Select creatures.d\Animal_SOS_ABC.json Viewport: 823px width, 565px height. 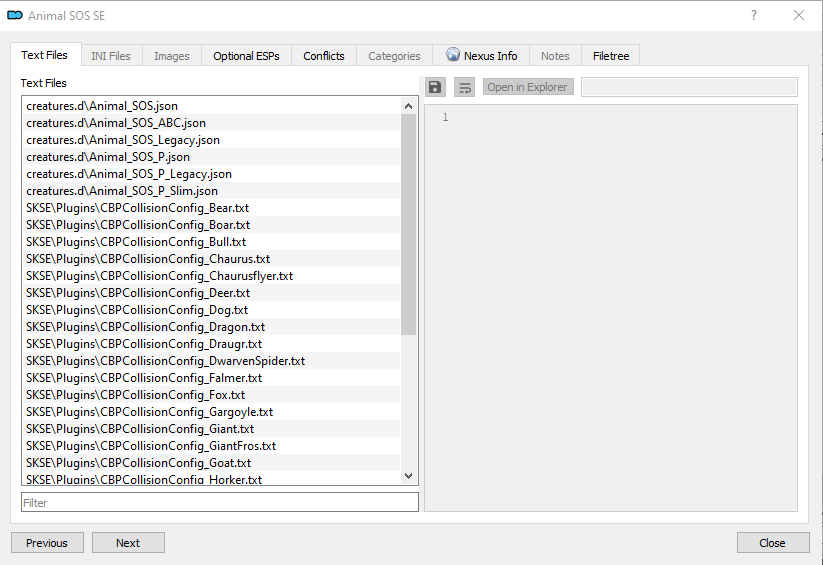(212, 123)
